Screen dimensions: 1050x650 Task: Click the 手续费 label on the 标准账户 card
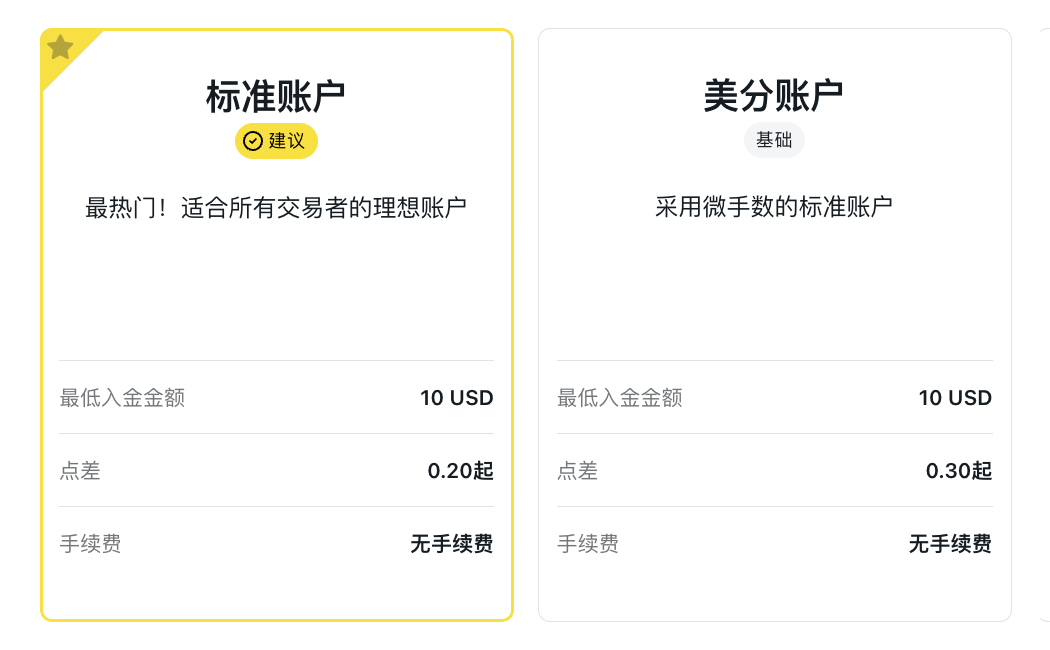tap(90, 544)
